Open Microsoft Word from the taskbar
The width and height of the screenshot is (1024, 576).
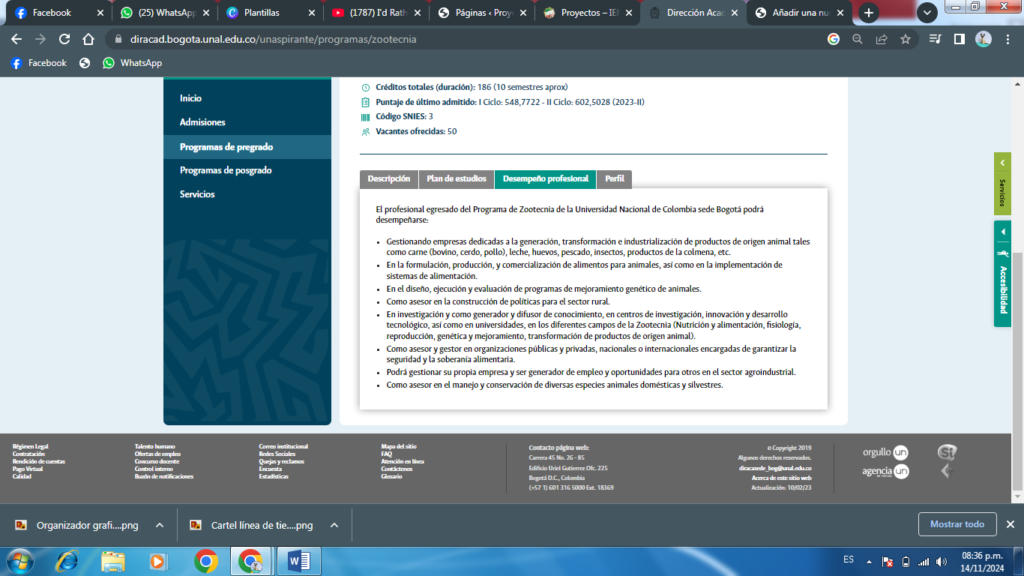(x=299, y=560)
